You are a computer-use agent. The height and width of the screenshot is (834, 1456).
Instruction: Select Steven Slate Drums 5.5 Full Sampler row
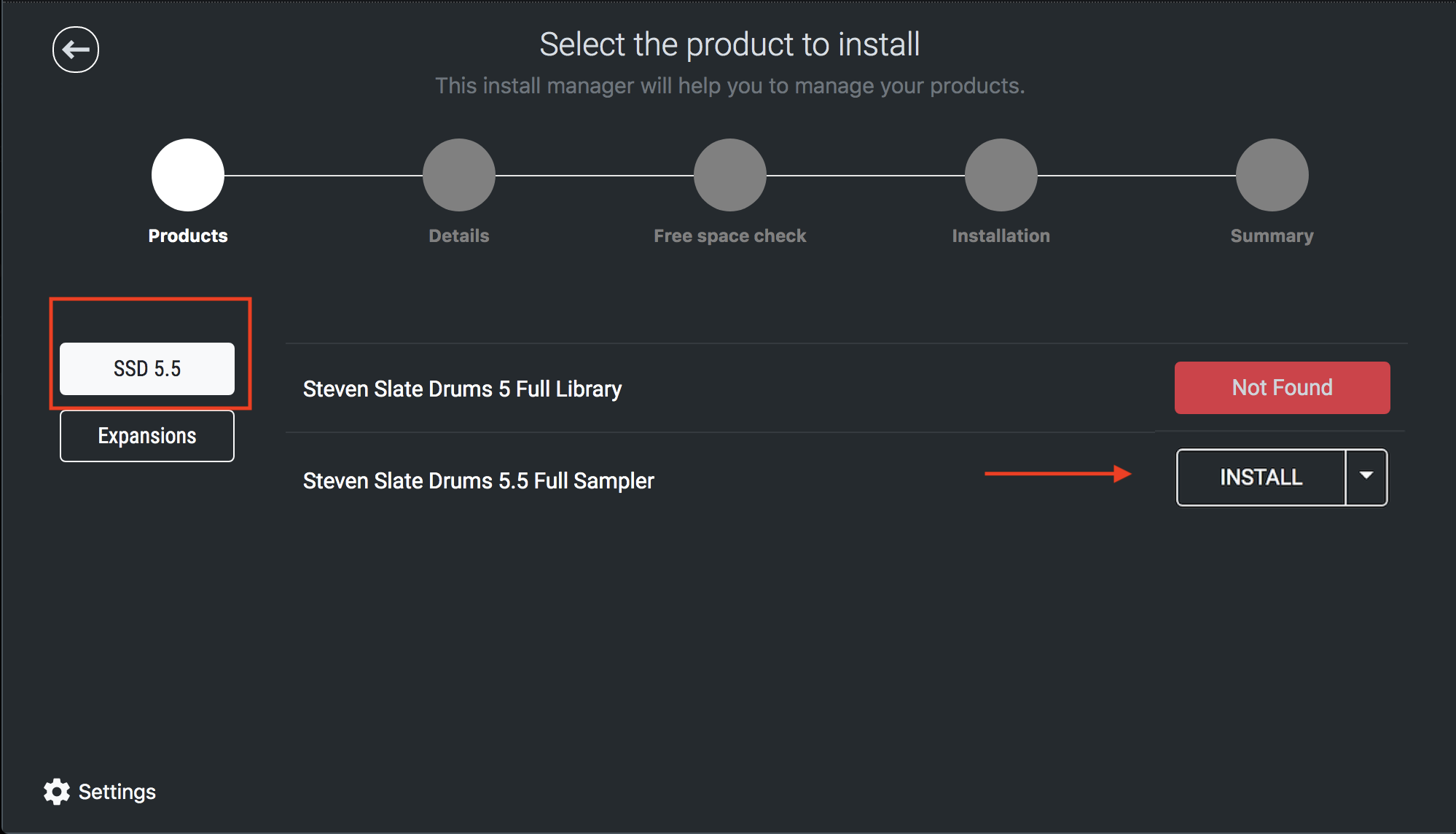[478, 481]
